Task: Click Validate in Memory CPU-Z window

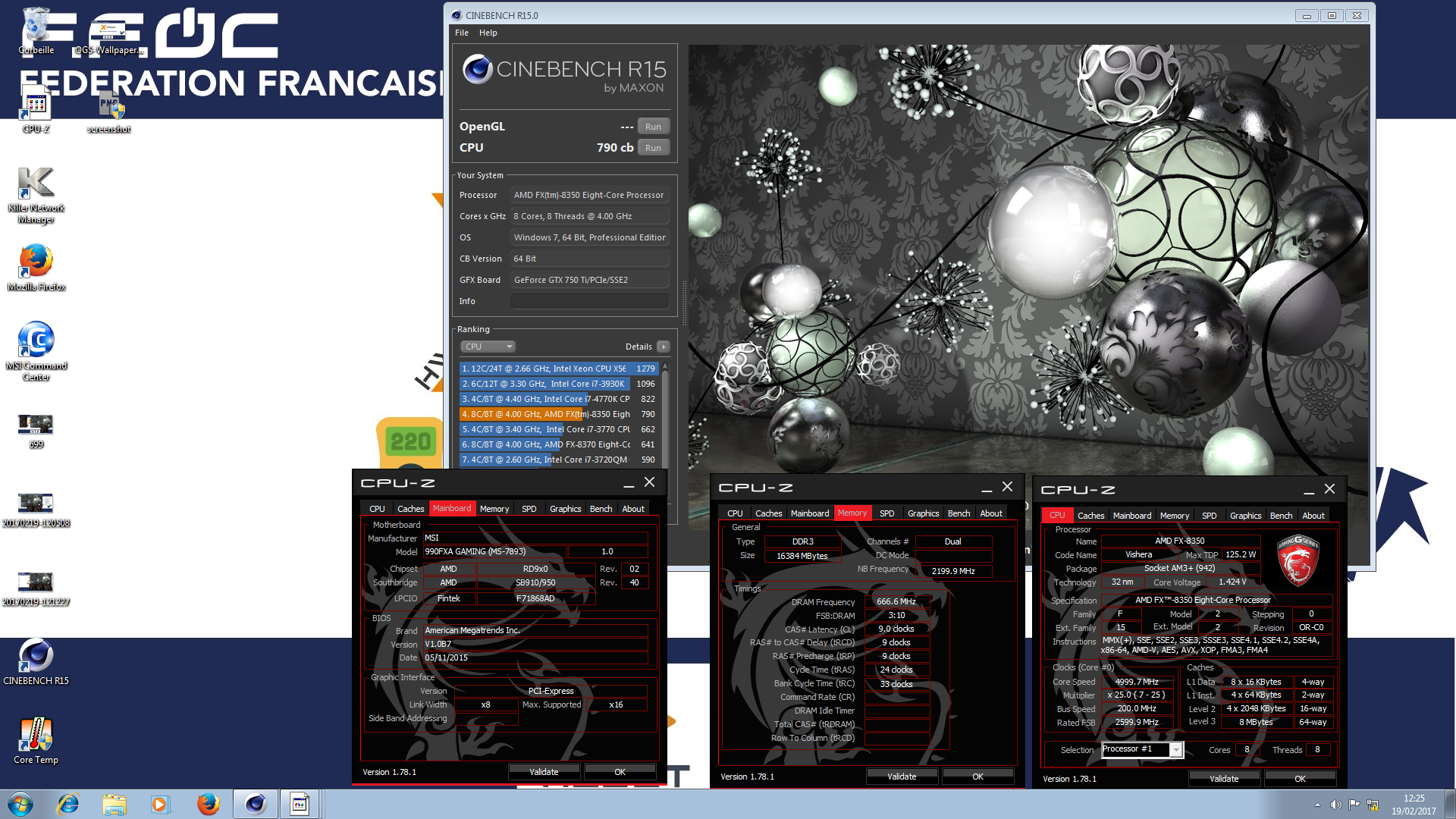Action: point(902,777)
